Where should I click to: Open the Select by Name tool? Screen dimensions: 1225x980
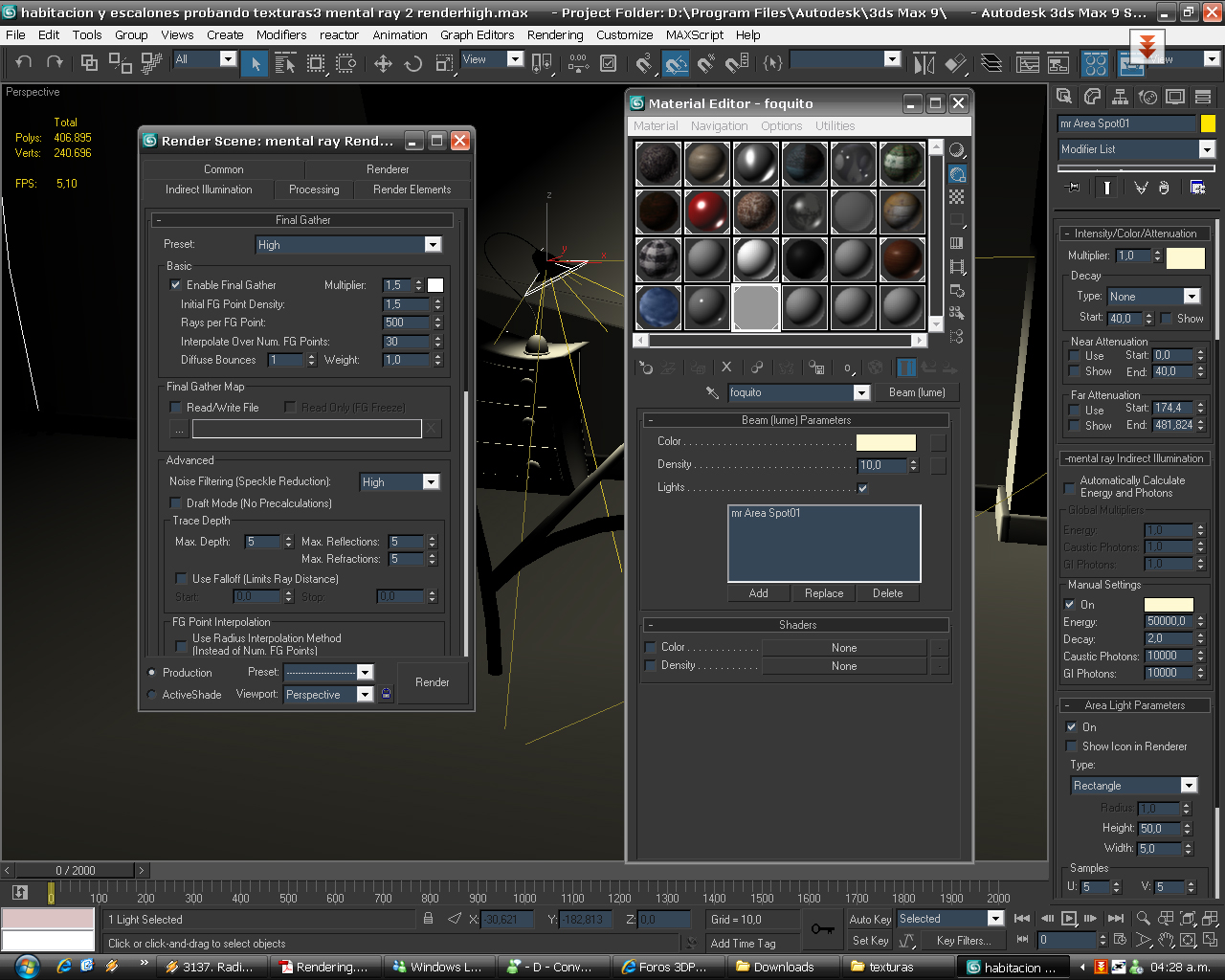tap(285, 64)
